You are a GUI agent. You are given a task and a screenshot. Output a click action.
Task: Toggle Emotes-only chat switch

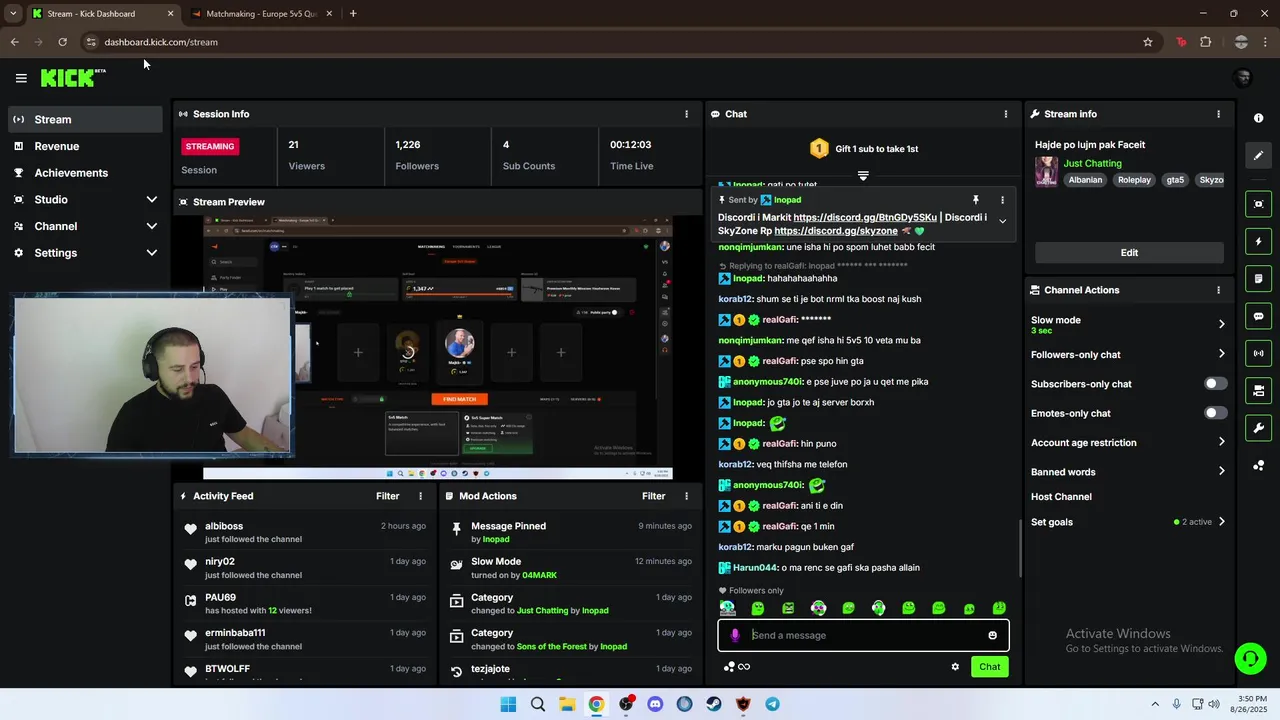[x=1215, y=413]
